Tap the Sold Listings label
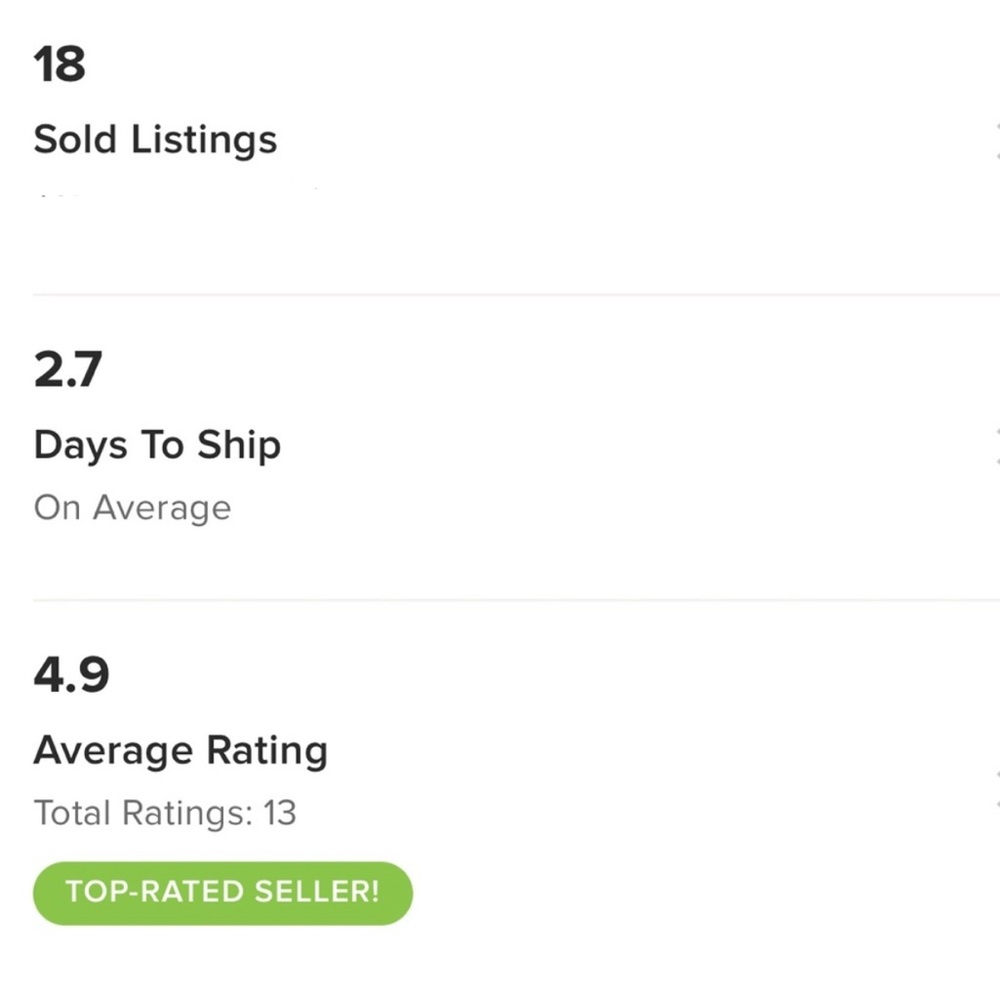The image size is (1000, 1000). (155, 139)
